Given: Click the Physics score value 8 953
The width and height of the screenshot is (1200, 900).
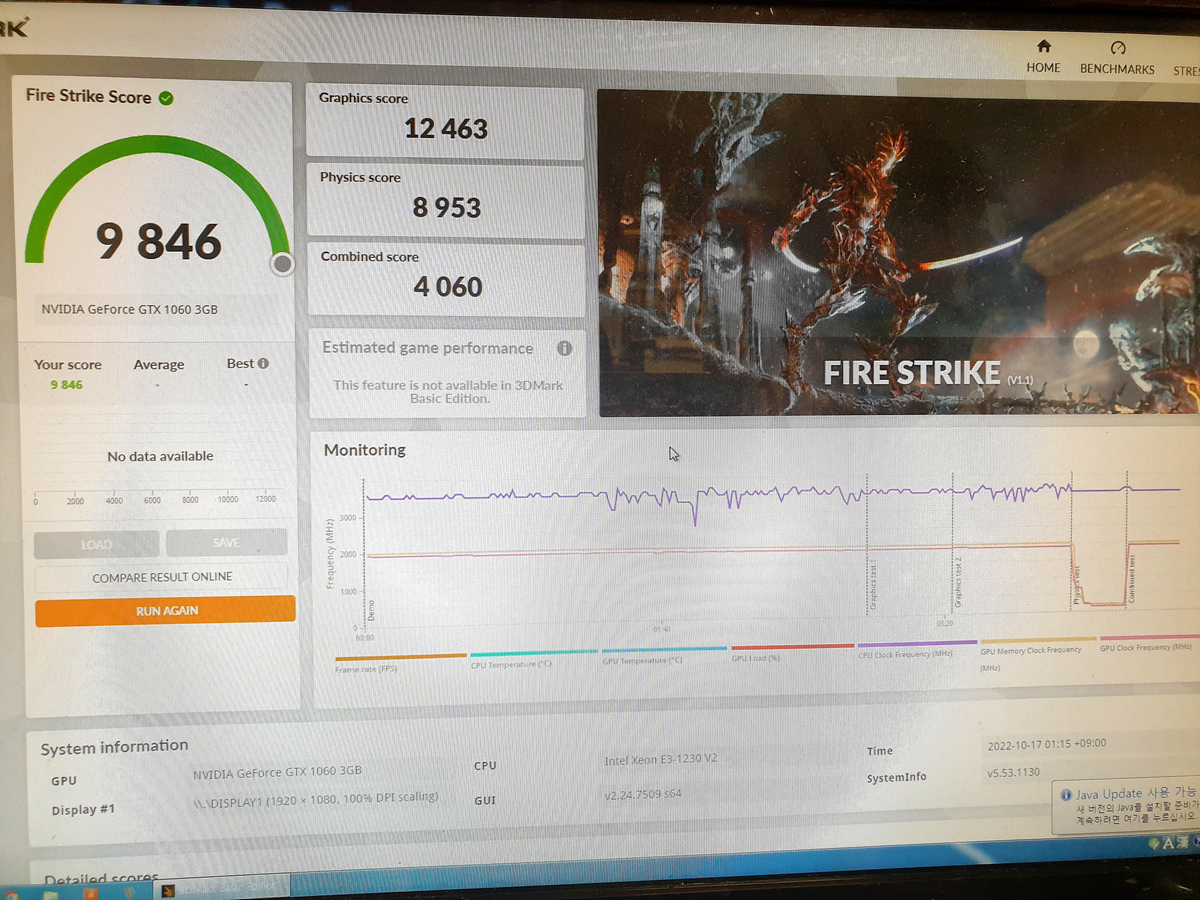Looking at the screenshot, I should coord(447,208).
